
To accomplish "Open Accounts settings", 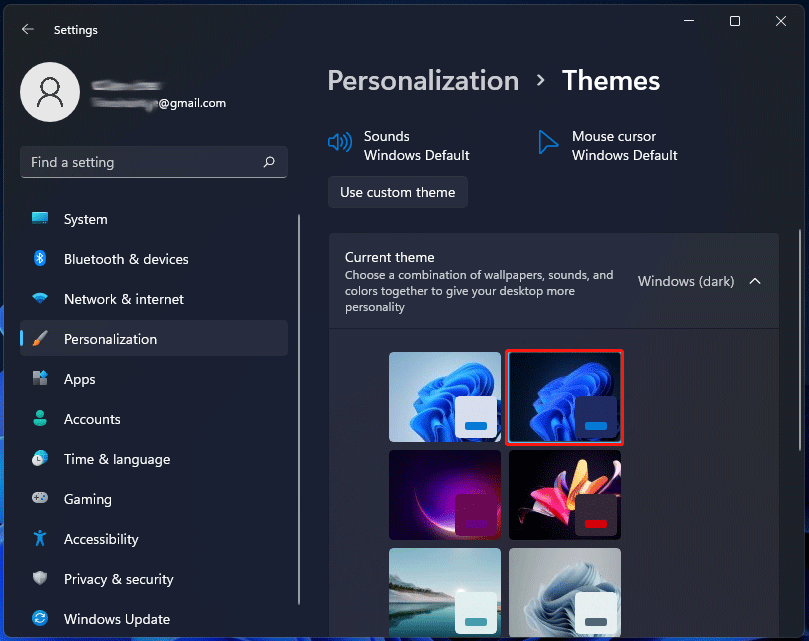I will pyautogui.click(x=154, y=419).
